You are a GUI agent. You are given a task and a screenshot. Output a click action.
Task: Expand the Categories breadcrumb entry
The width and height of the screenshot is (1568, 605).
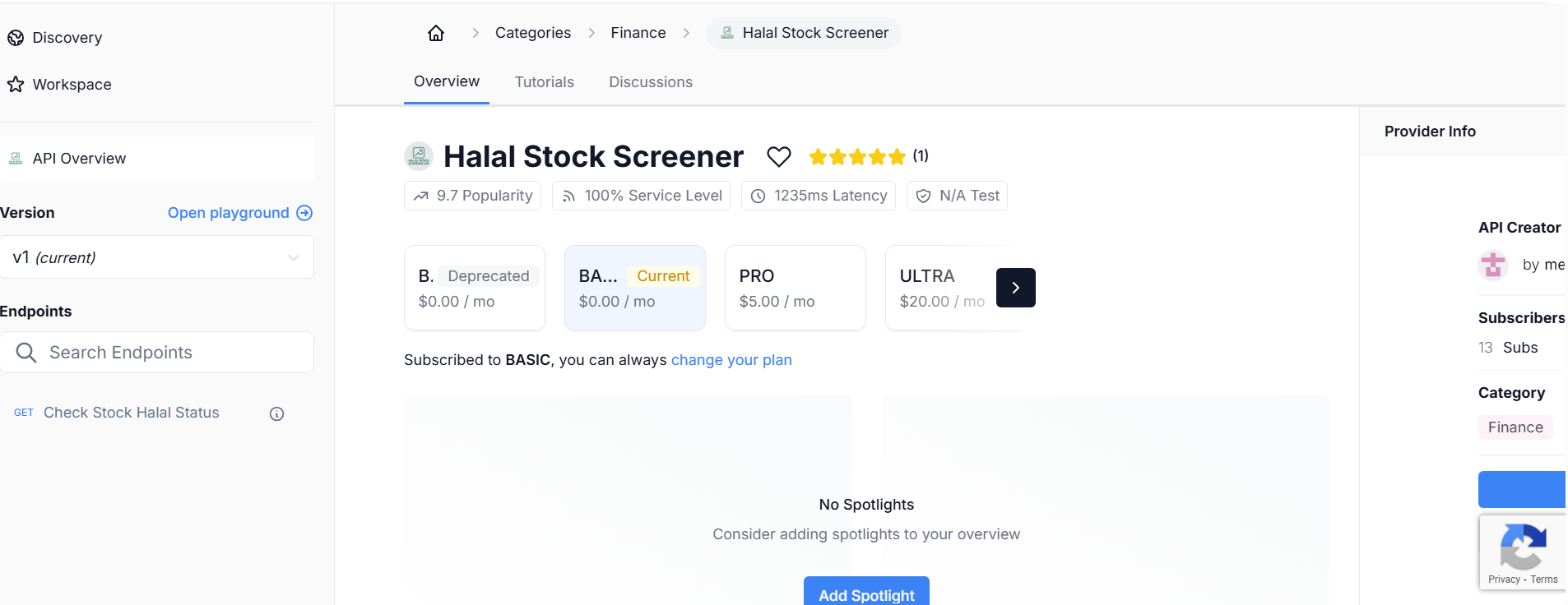(532, 32)
